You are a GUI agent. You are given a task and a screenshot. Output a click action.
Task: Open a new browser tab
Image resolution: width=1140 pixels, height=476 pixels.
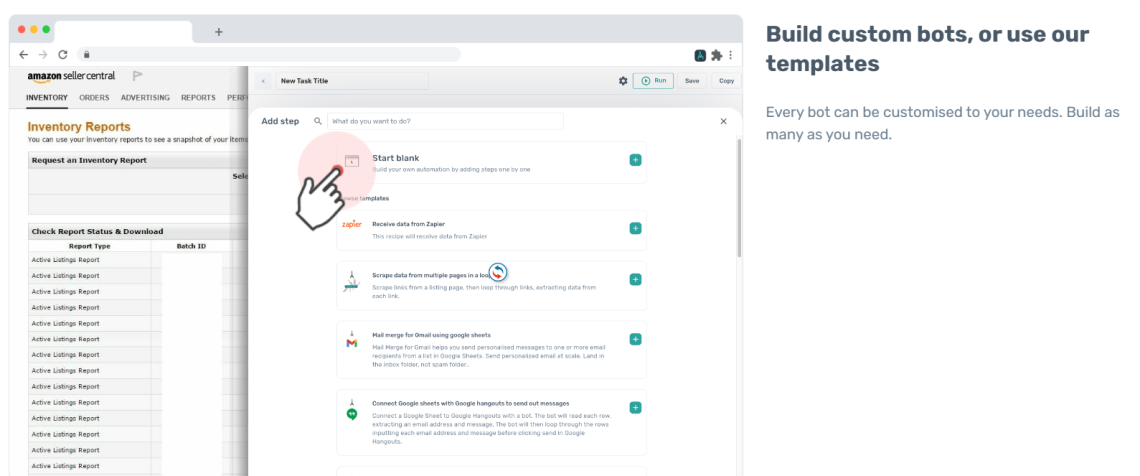point(218,32)
